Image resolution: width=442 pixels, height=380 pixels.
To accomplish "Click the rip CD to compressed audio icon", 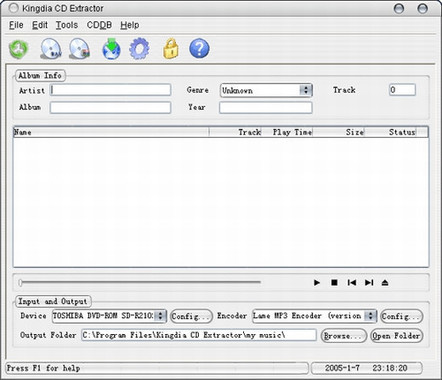I will tap(79, 49).
